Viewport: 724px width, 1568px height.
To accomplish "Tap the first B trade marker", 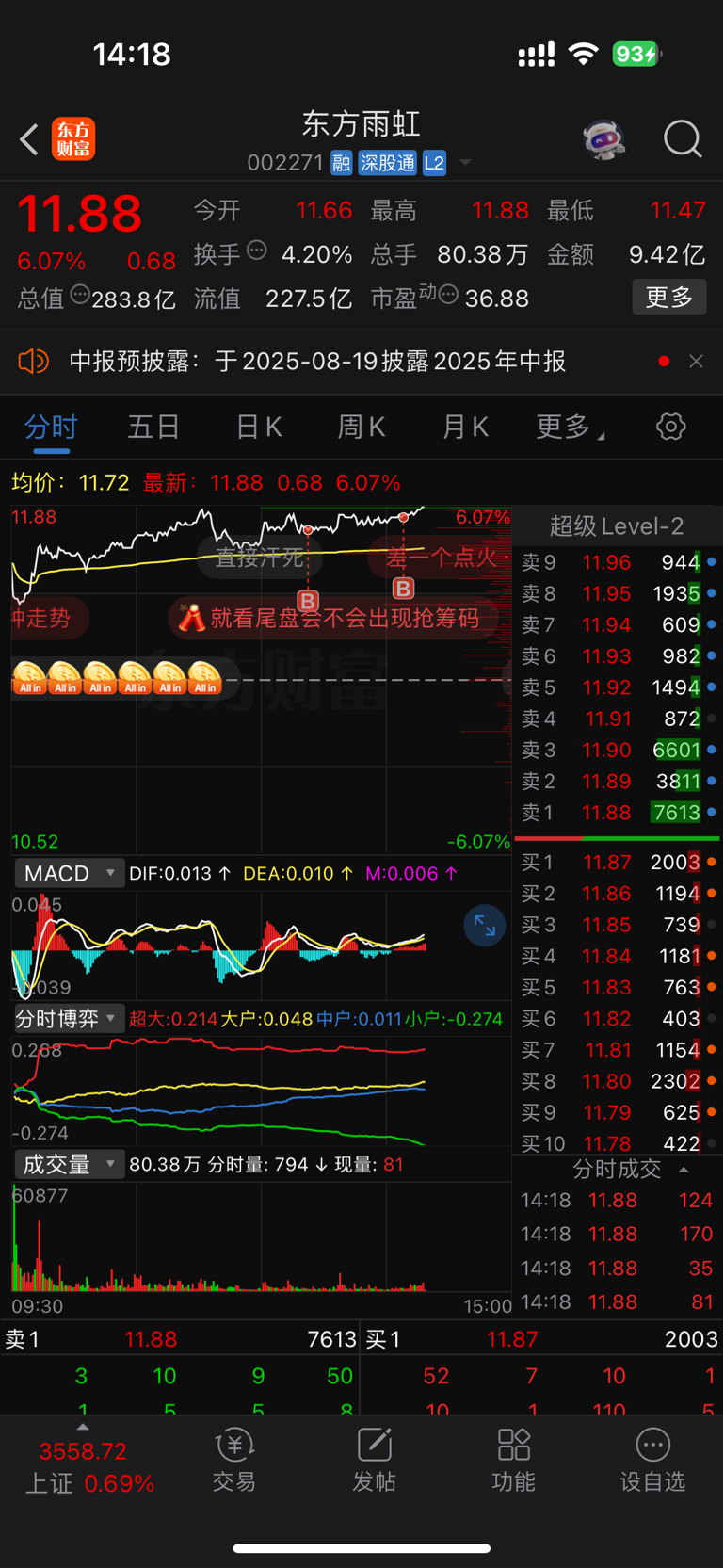I will (x=308, y=601).
